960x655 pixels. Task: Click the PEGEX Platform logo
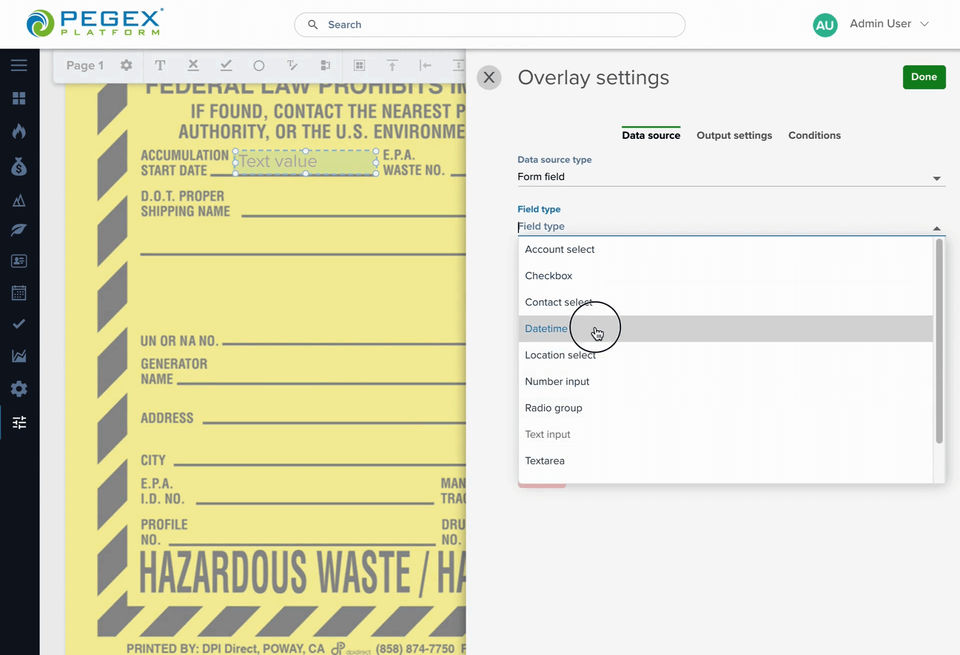tap(95, 23)
